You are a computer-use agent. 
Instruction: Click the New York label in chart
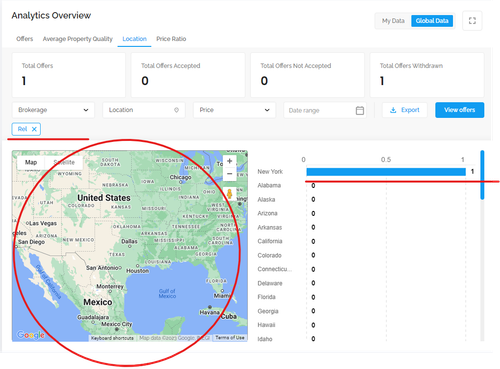pyautogui.click(x=270, y=172)
